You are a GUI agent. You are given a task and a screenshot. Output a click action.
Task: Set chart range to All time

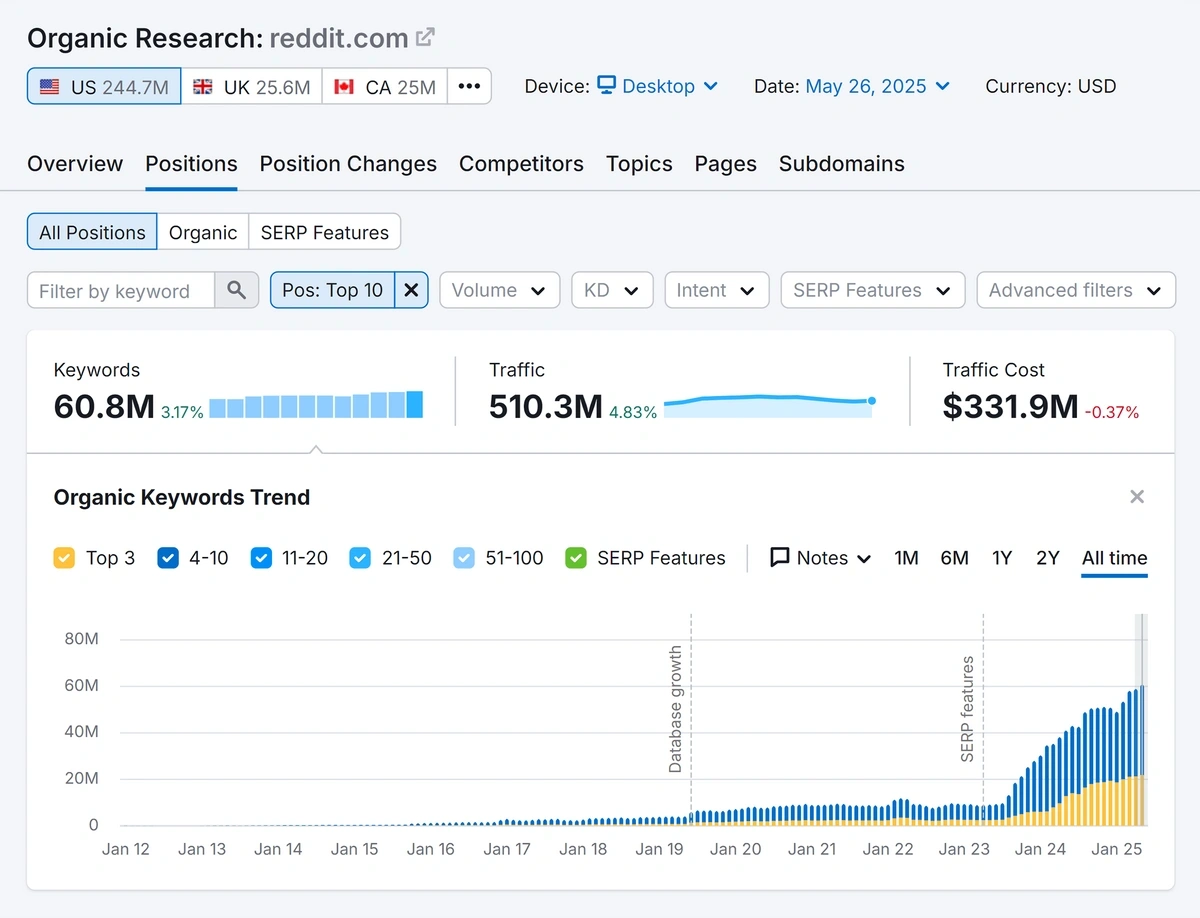click(x=1115, y=558)
